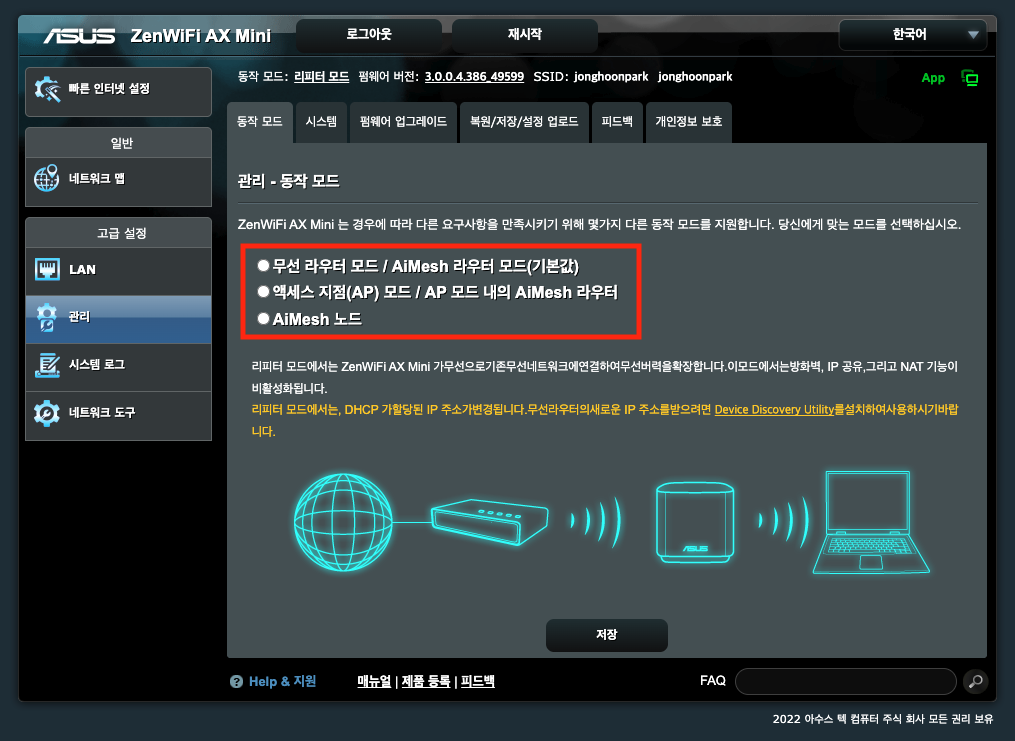Click the green network devices icon
The width and height of the screenshot is (1015, 741).
(970, 78)
